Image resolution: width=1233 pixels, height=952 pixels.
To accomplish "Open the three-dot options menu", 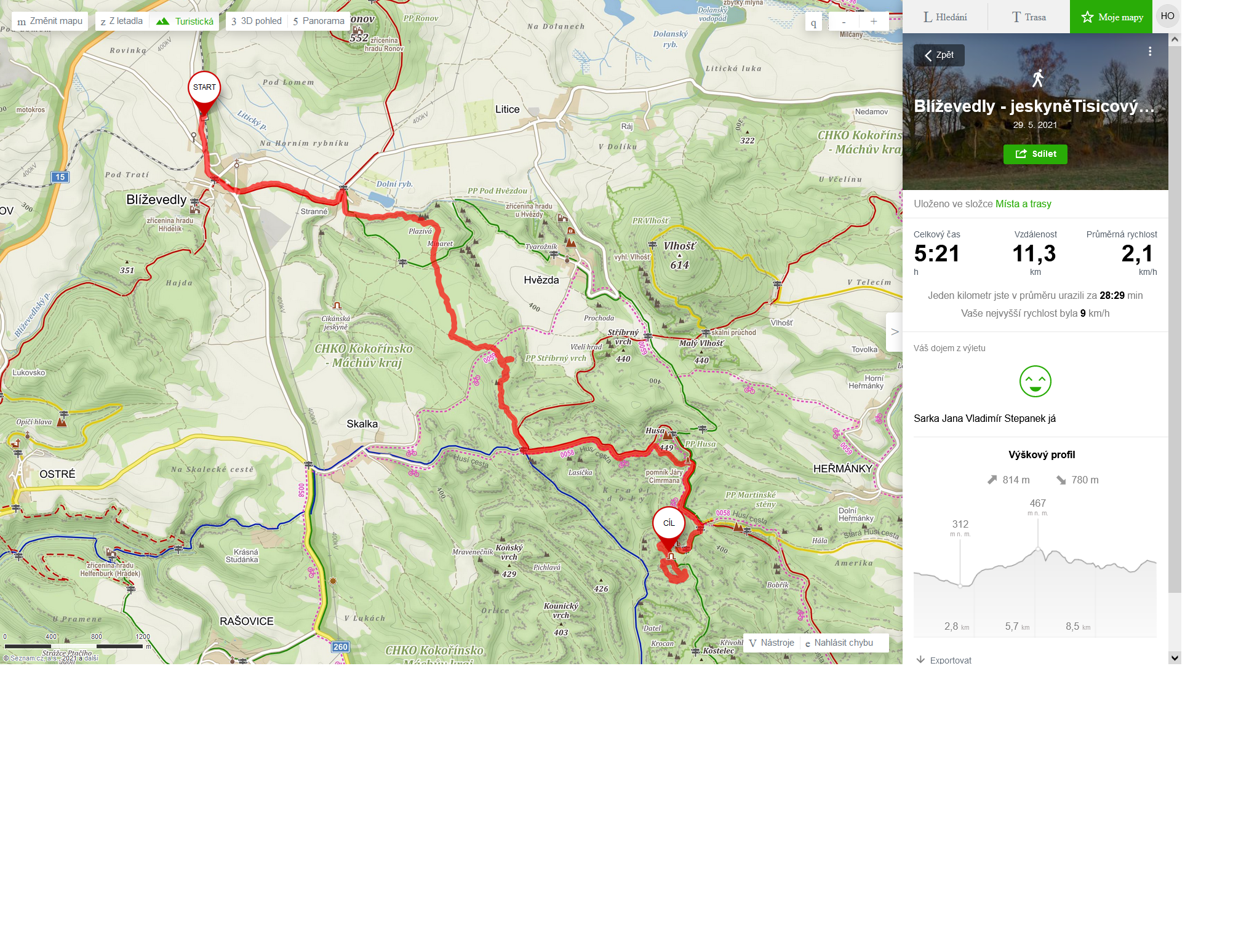I will 1150,52.
